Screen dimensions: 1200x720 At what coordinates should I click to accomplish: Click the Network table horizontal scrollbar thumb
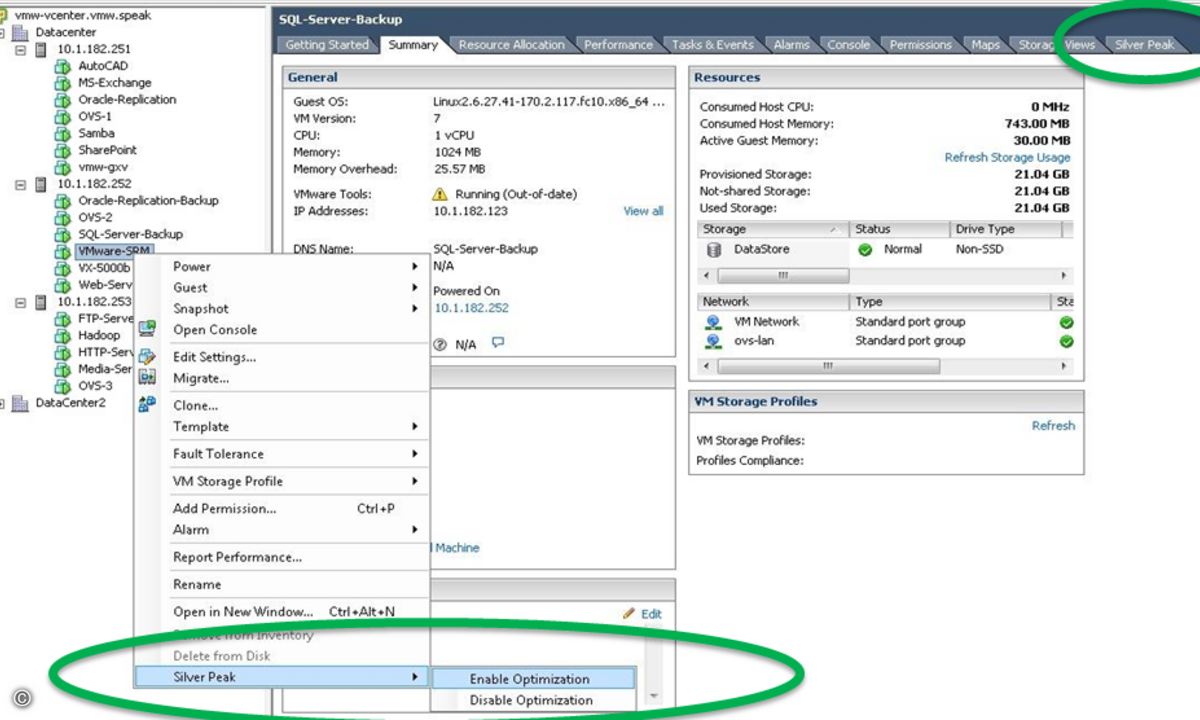click(828, 367)
